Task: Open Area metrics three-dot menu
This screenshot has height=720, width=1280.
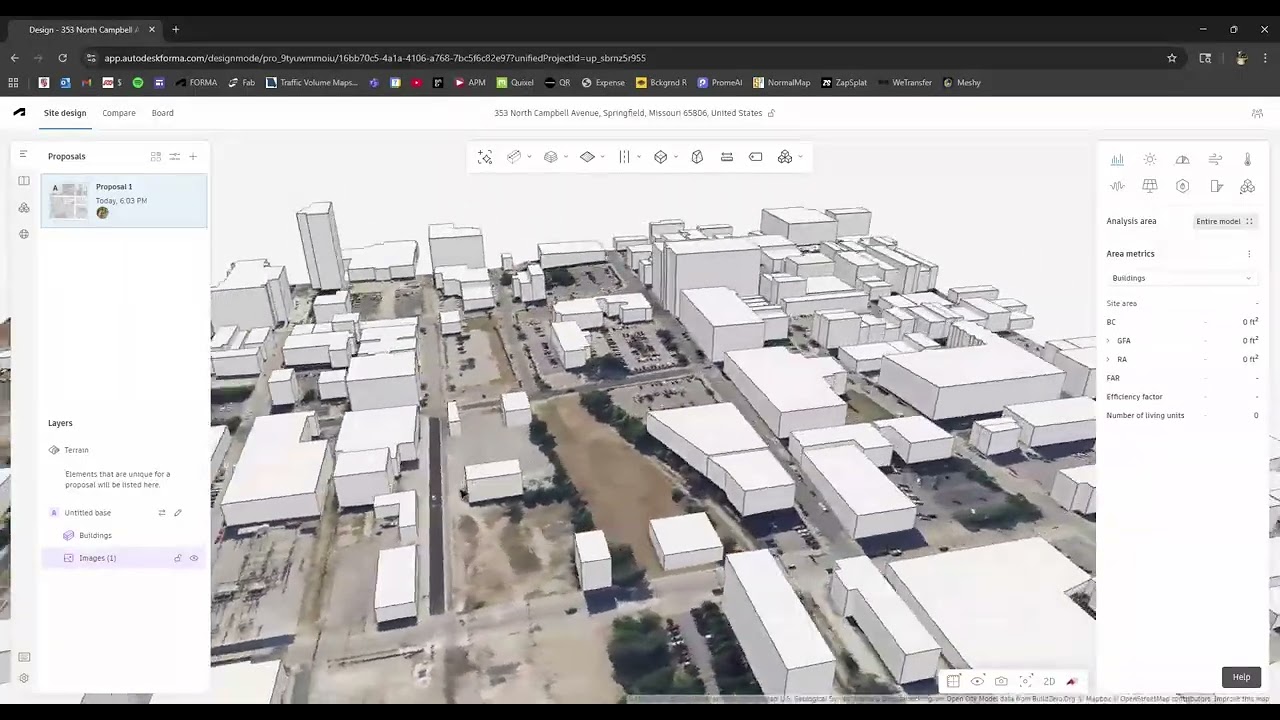Action: click(x=1249, y=254)
